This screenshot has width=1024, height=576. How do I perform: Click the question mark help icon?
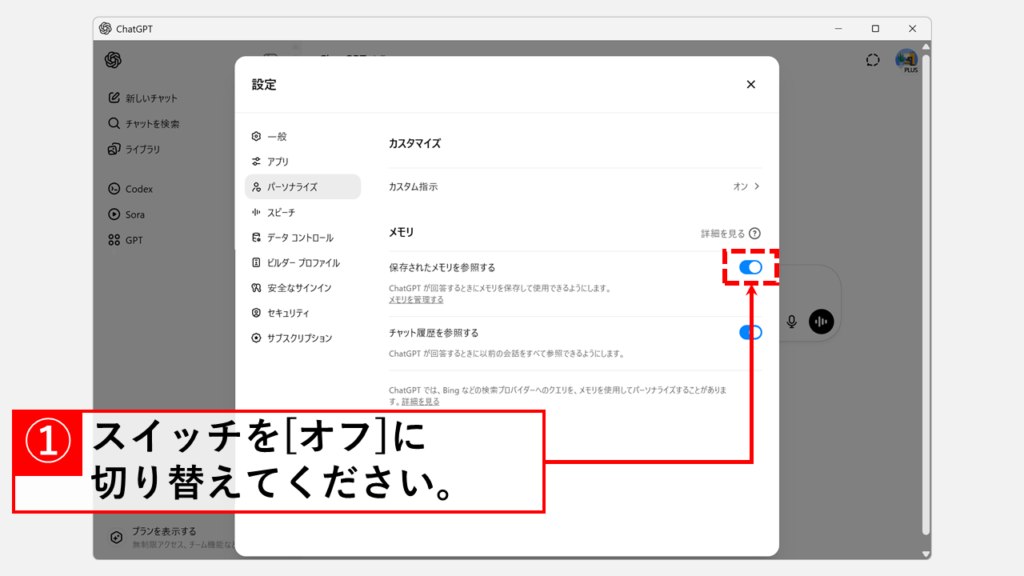[755, 233]
